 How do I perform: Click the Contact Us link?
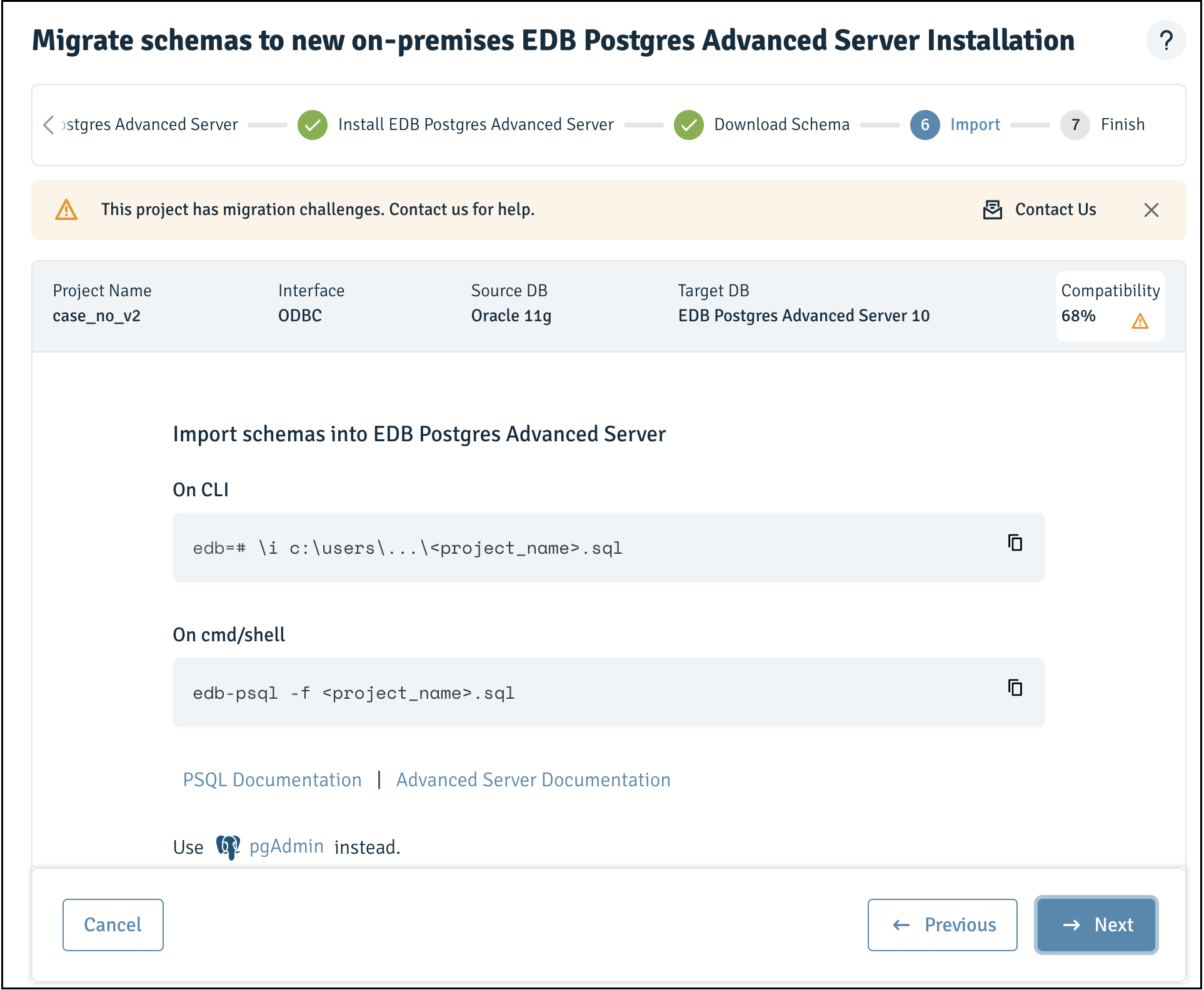coord(1056,210)
